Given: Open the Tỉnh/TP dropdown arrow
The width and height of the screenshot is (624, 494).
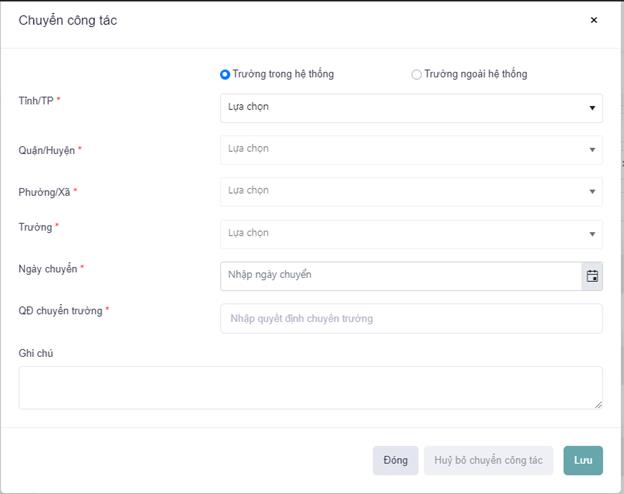Looking at the screenshot, I should point(592,108).
